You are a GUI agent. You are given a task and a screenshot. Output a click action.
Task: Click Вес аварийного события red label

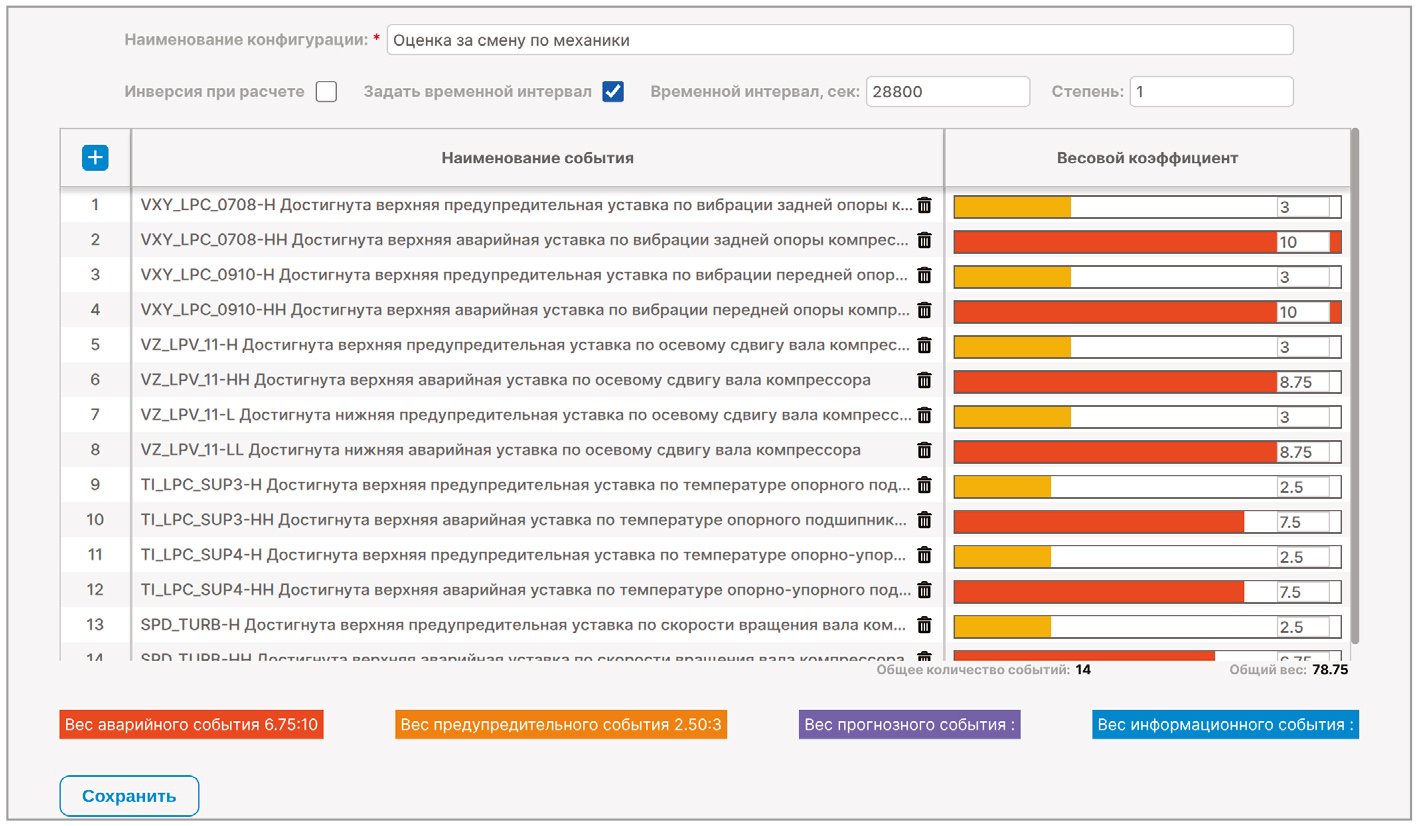tap(192, 725)
